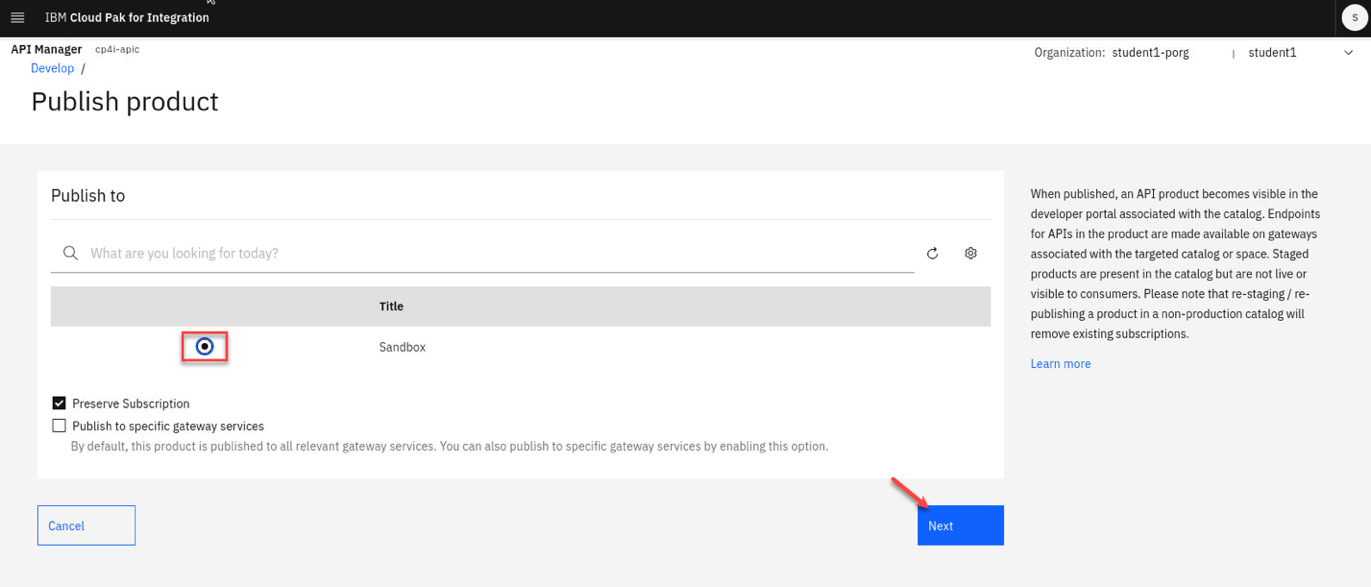
Task: Click the user avatar icon labeled S
Action: click(x=1354, y=18)
